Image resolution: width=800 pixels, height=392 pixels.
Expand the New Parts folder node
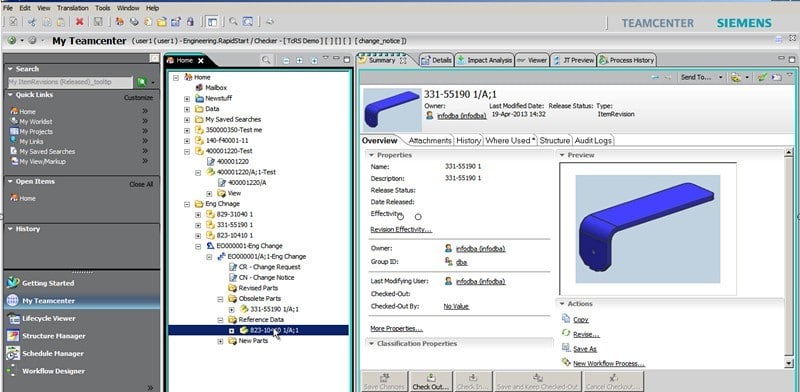pos(220,341)
